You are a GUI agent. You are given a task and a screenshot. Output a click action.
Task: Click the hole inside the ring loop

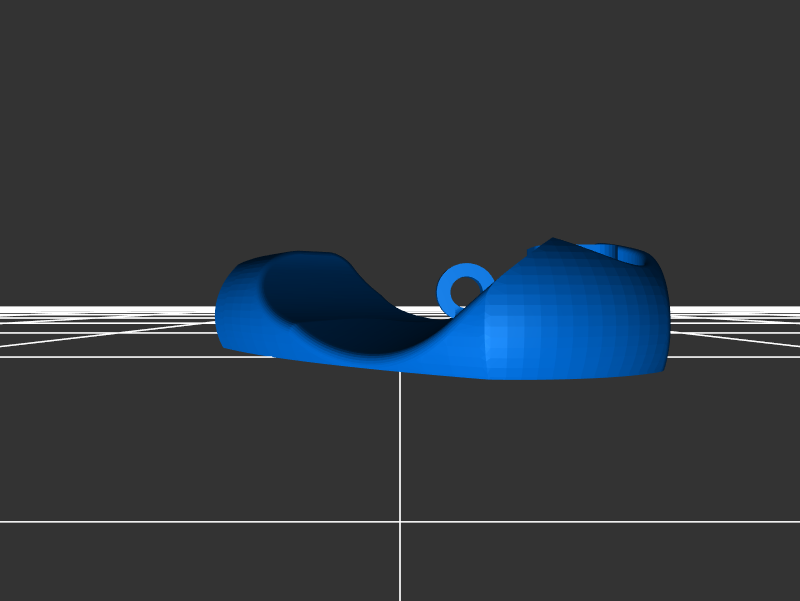pos(465,292)
